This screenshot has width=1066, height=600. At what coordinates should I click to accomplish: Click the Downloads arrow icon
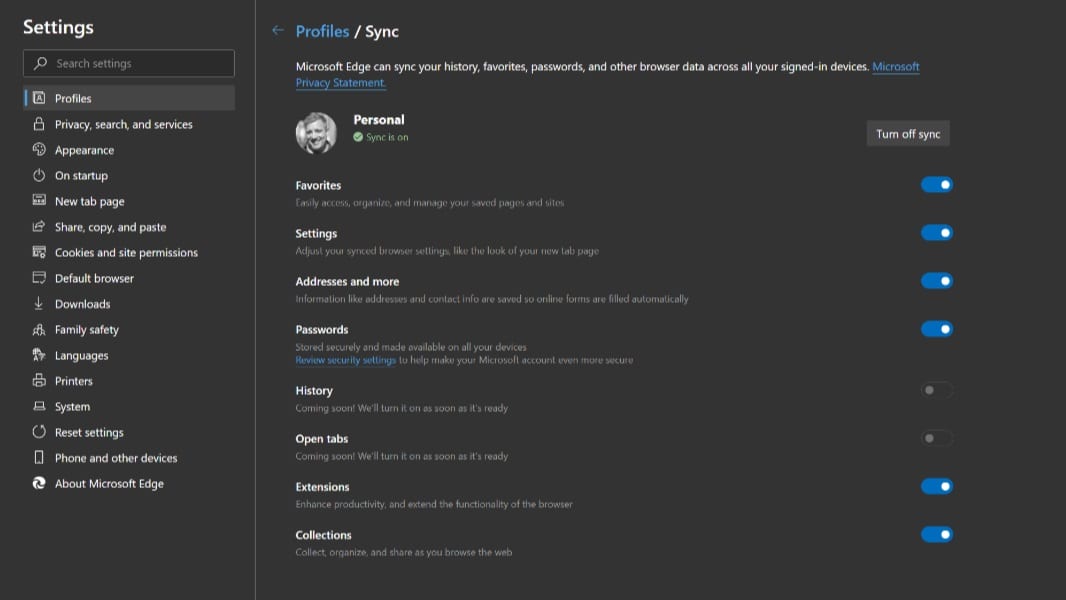click(39, 304)
